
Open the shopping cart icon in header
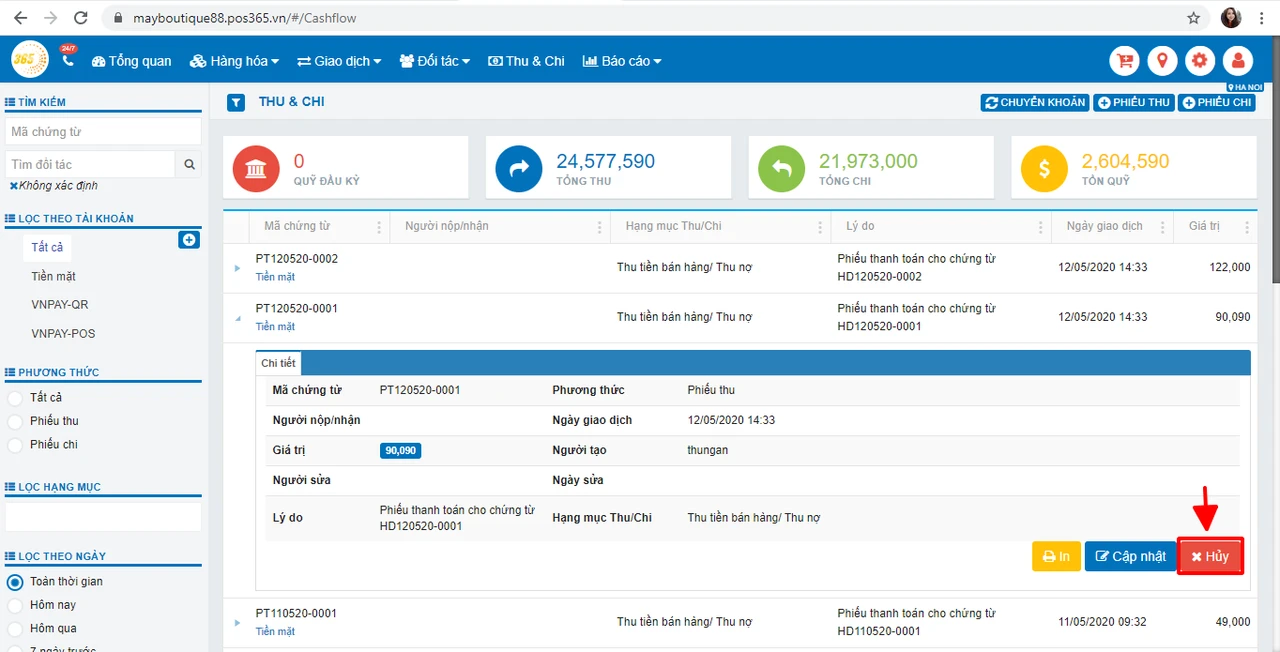click(1125, 61)
